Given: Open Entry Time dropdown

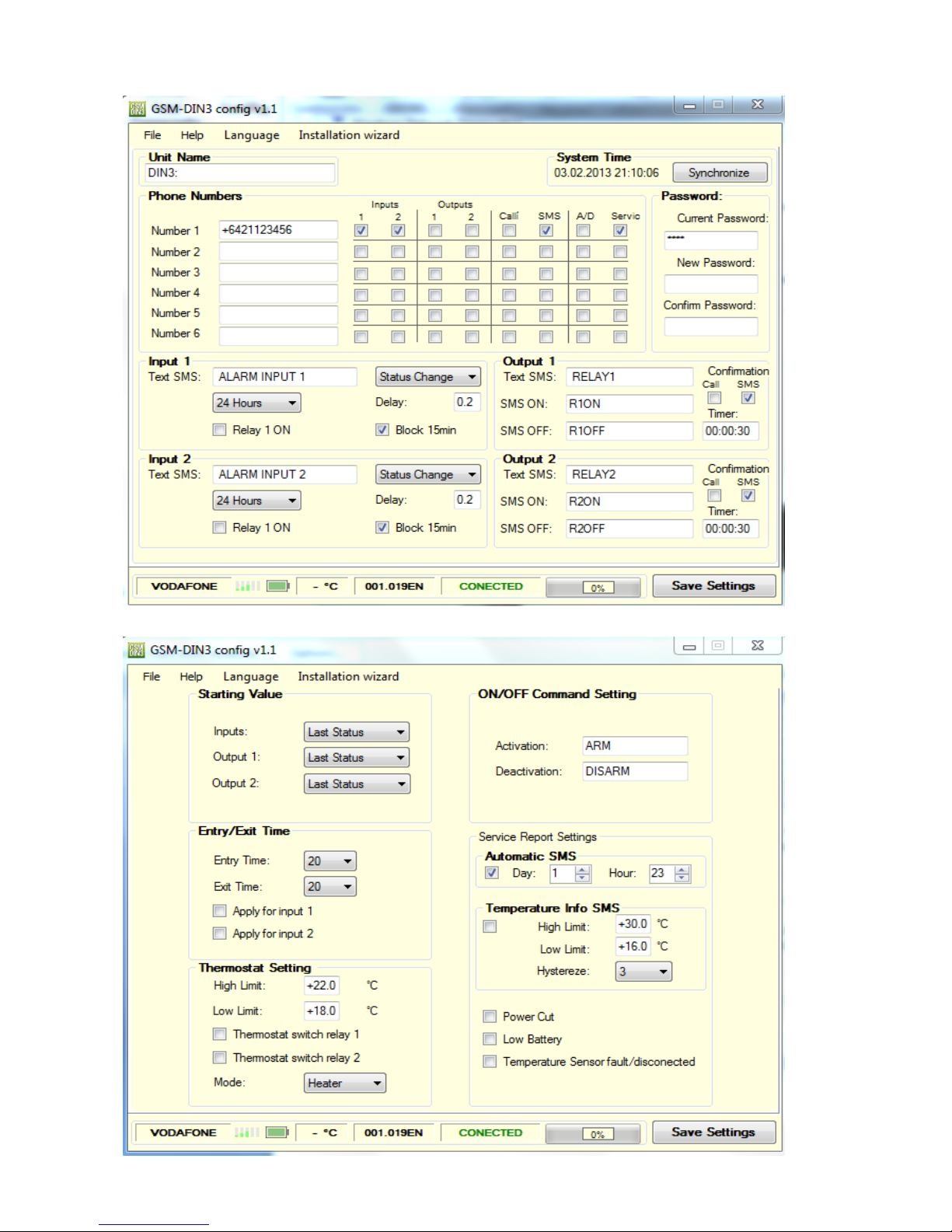Looking at the screenshot, I should click(330, 861).
